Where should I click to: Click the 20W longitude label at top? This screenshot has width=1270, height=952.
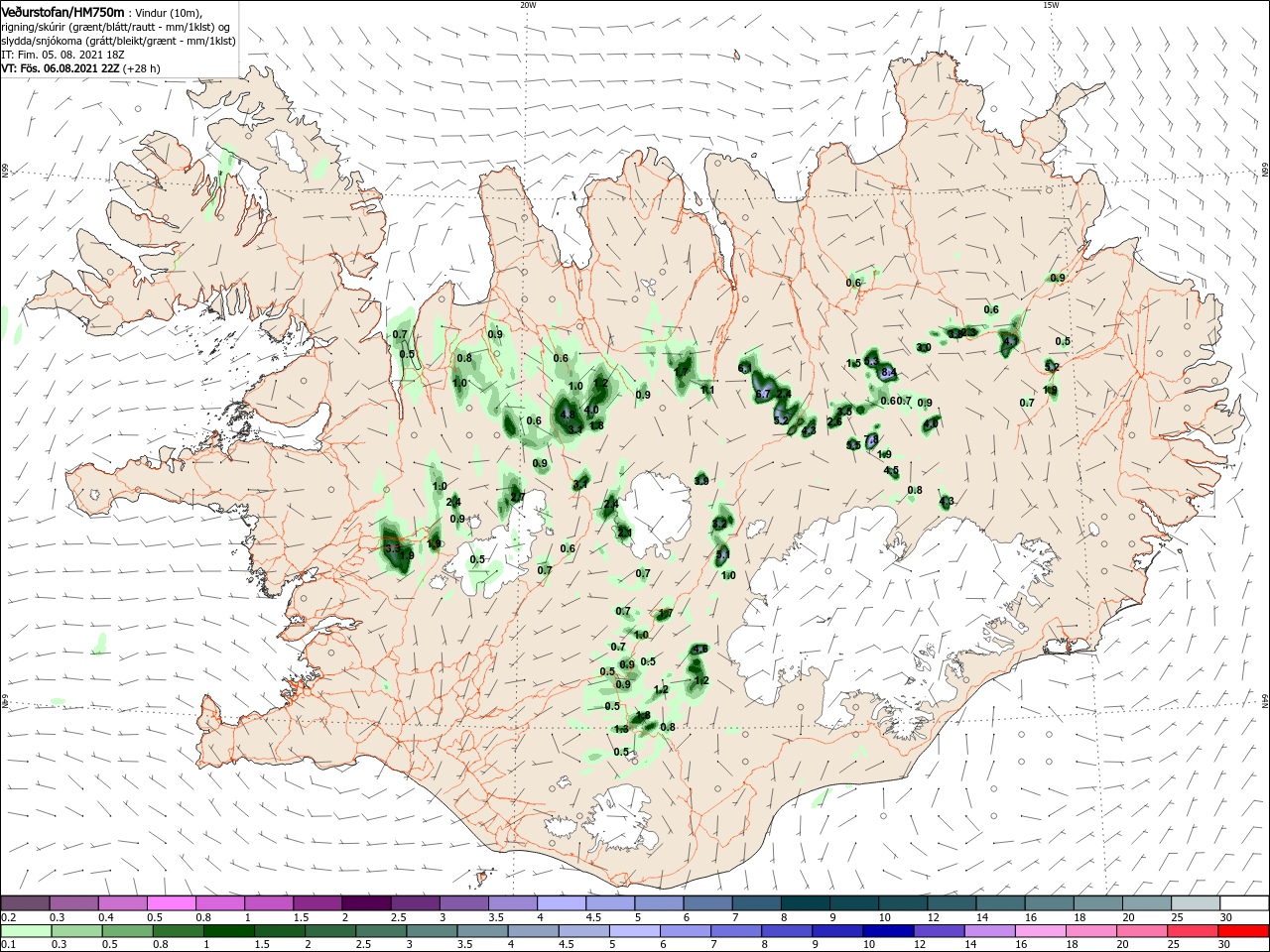[x=528, y=5]
